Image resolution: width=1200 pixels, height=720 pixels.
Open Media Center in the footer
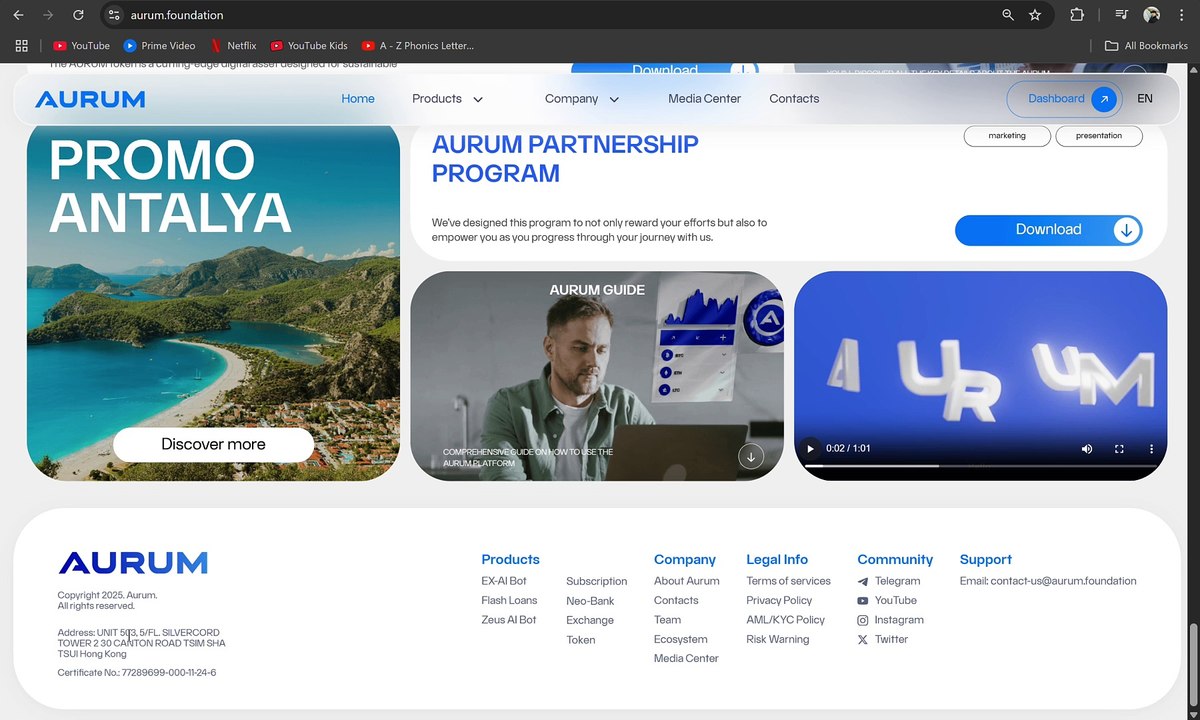[687, 659]
